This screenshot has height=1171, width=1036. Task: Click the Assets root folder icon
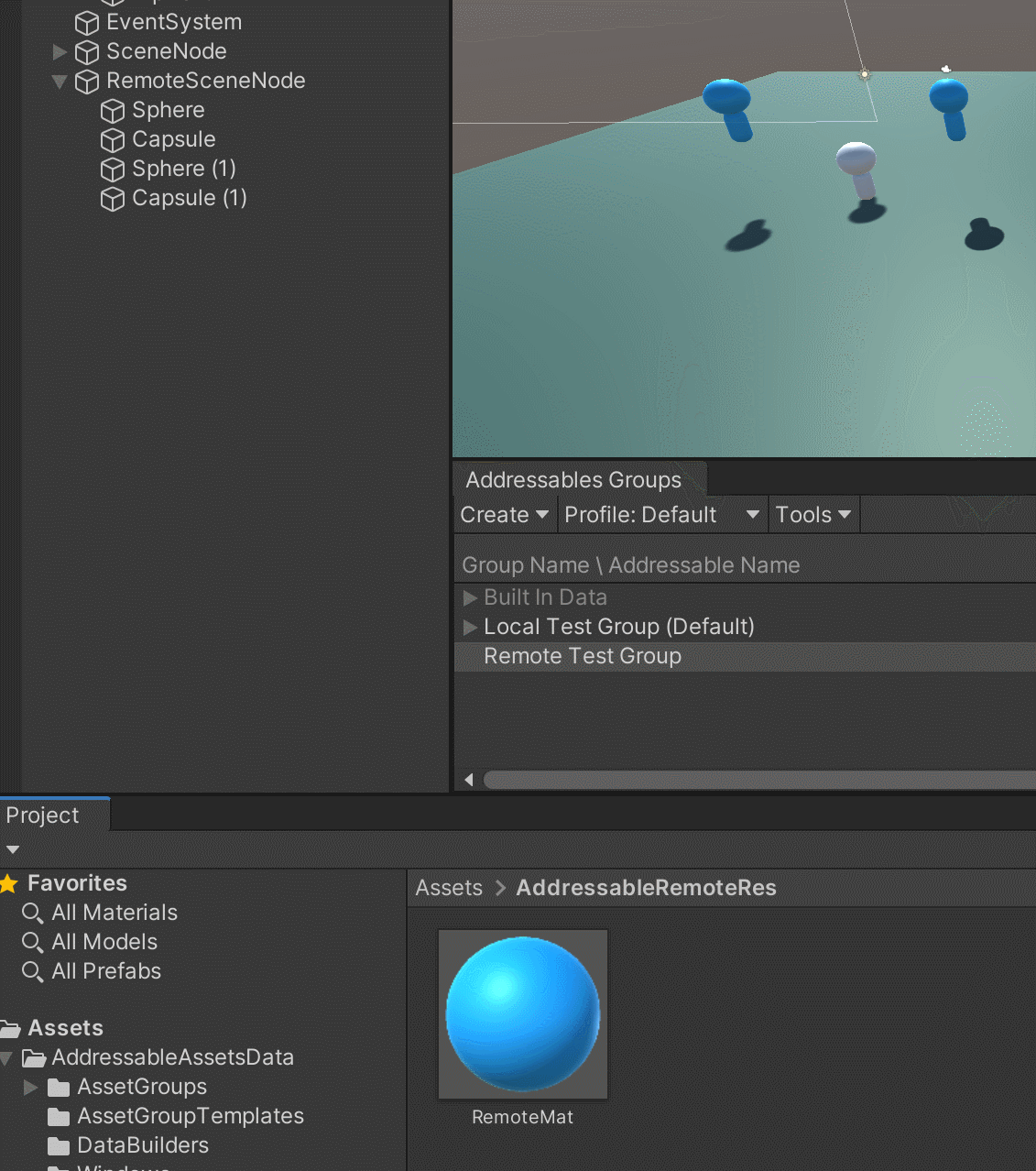[x=10, y=1029]
